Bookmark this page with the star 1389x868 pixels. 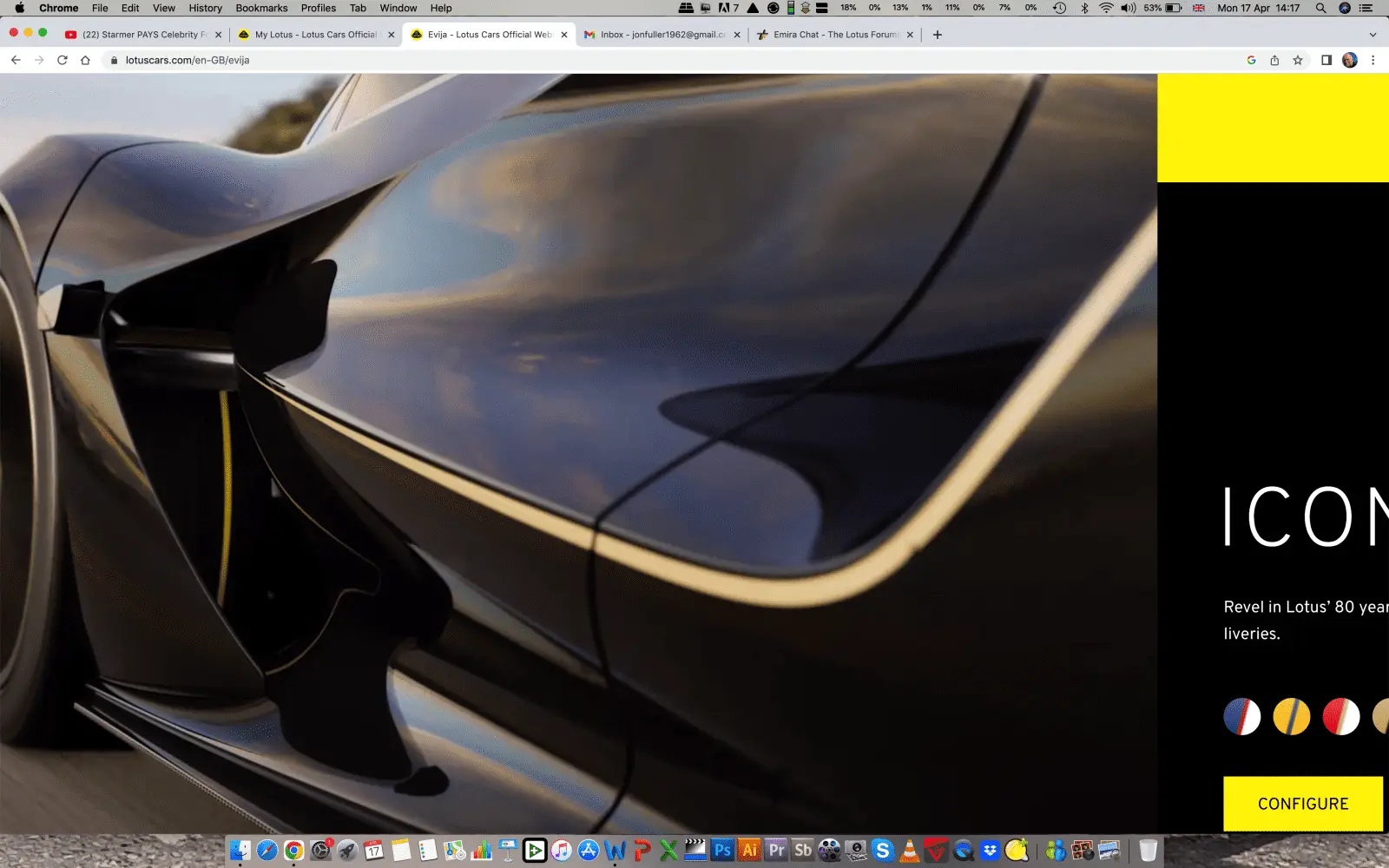coord(1298,60)
